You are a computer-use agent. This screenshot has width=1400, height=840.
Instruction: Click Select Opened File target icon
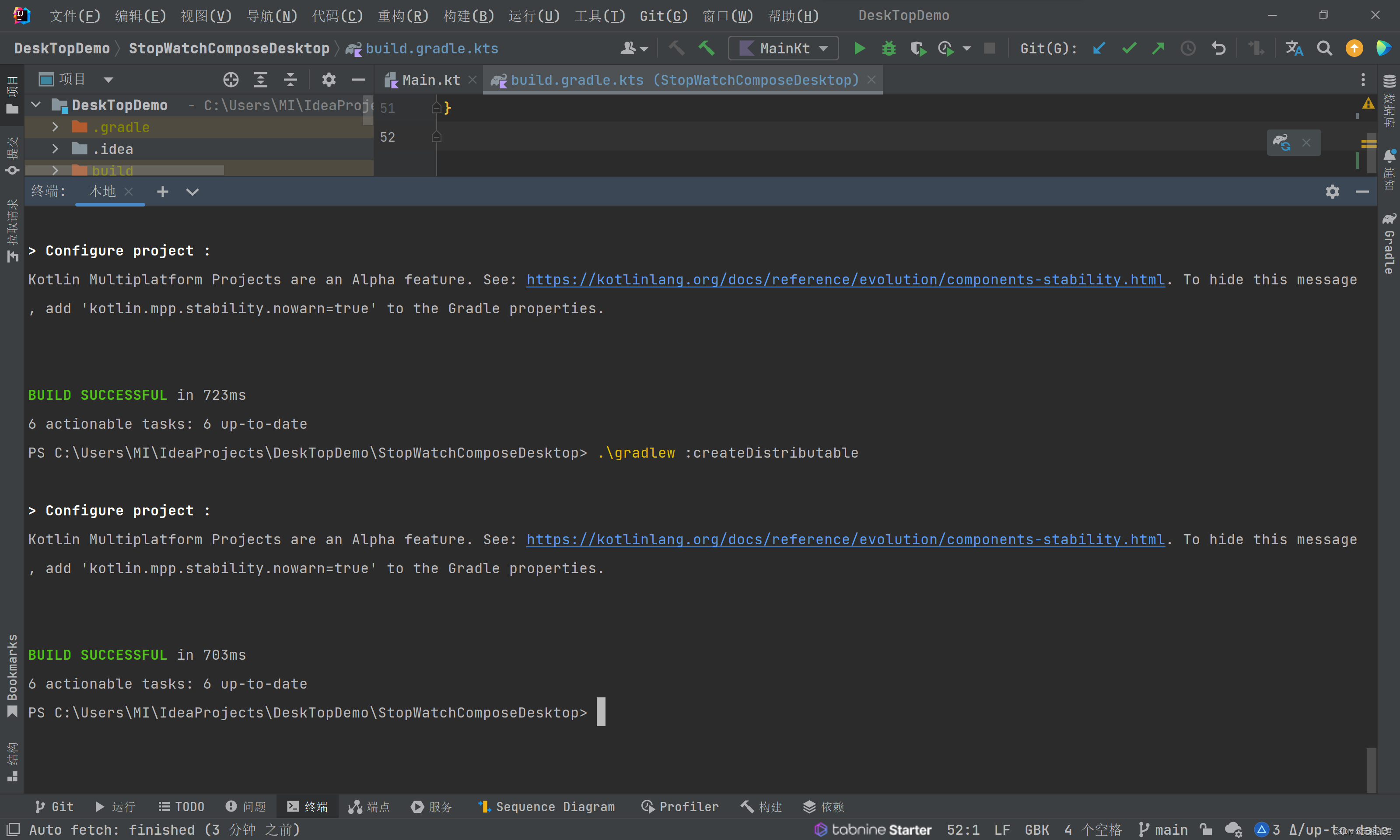coord(230,80)
